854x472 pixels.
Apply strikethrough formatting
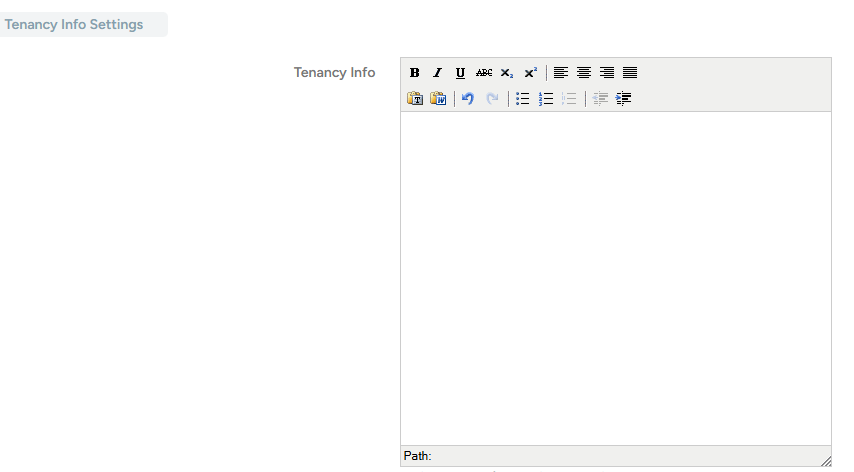point(484,73)
